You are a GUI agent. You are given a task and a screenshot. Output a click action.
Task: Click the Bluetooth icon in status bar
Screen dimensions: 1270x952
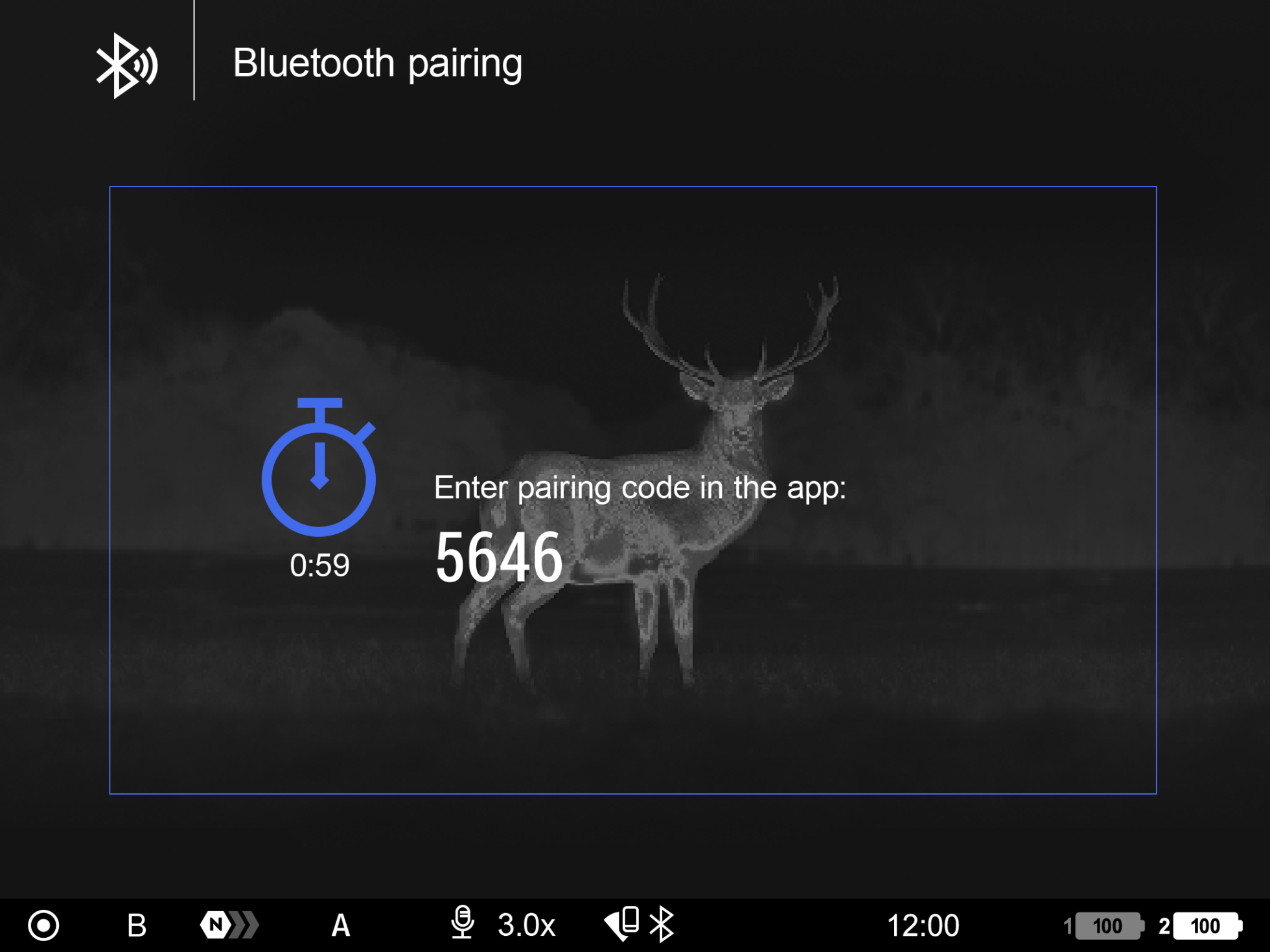click(662, 924)
